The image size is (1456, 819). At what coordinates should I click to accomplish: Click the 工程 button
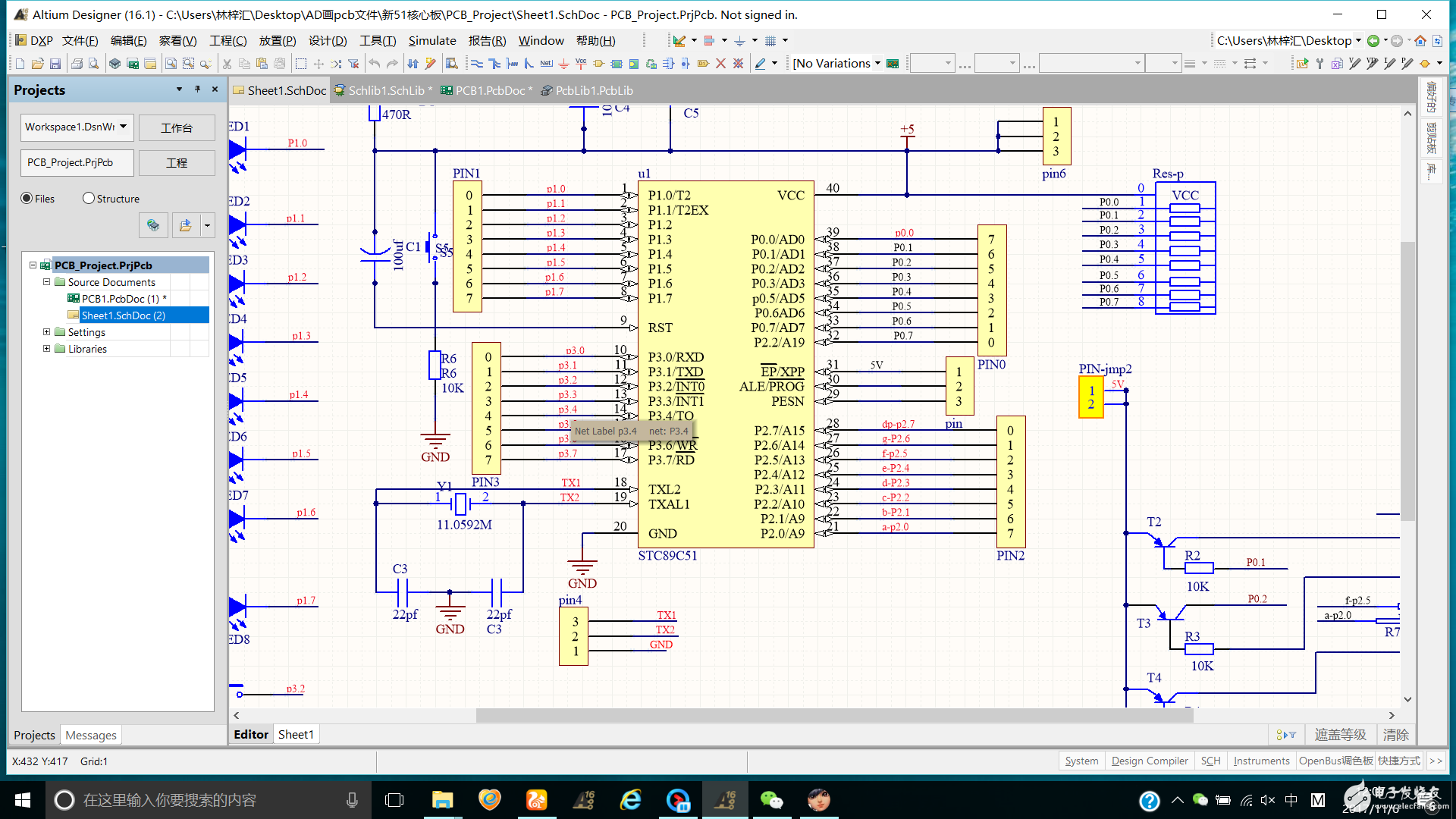pyautogui.click(x=177, y=162)
